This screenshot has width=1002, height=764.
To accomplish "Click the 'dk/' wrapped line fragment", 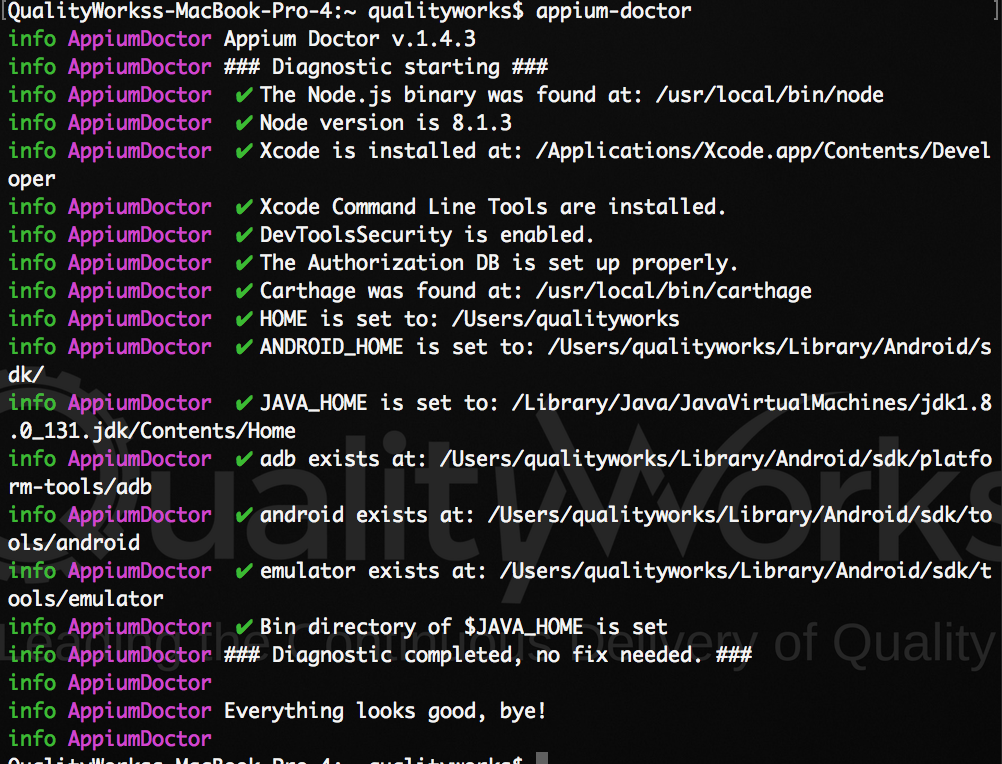I will [x=26, y=375].
